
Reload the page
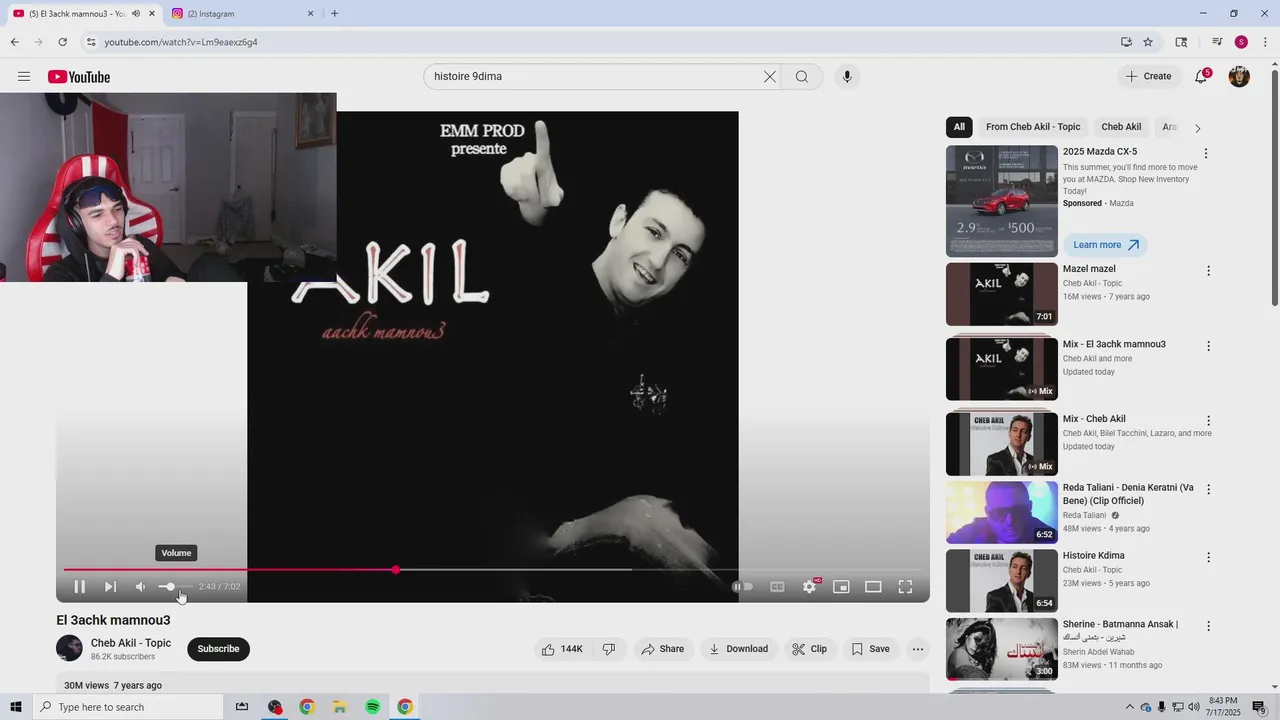pos(62,42)
